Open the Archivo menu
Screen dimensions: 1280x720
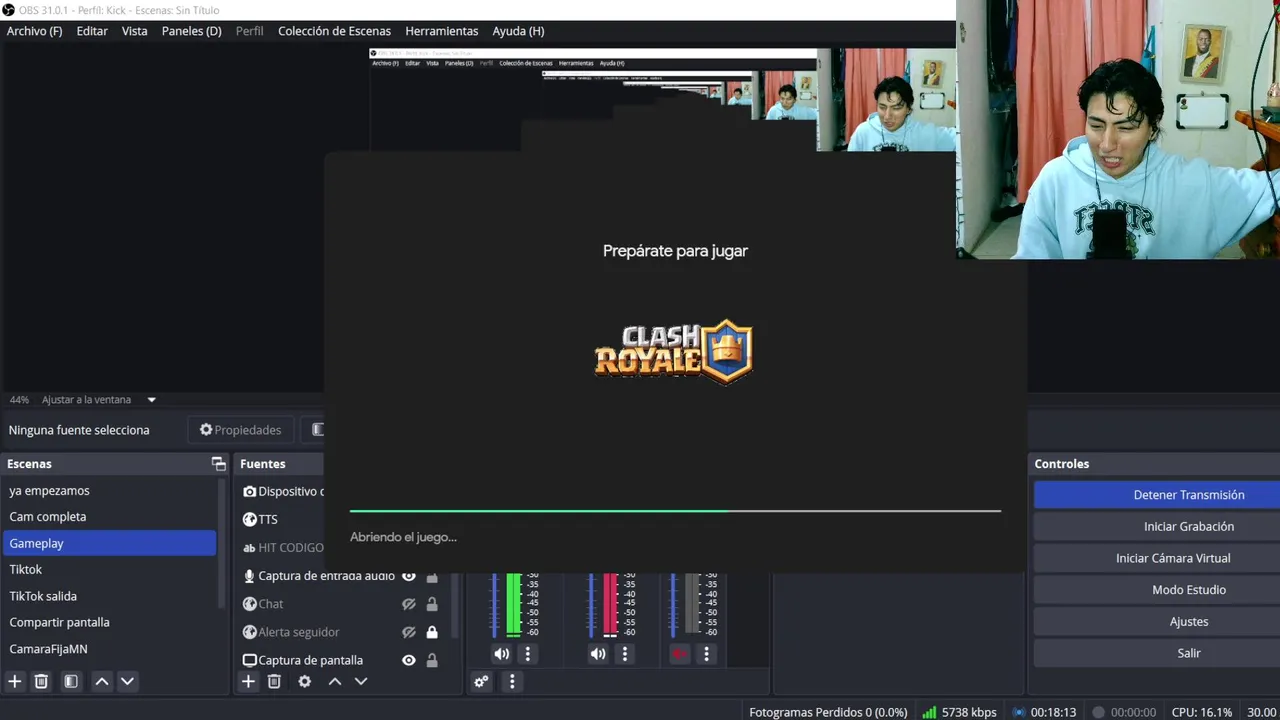pos(34,31)
